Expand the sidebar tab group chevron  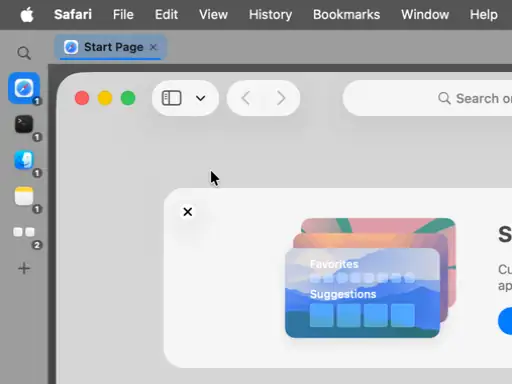click(200, 98)
